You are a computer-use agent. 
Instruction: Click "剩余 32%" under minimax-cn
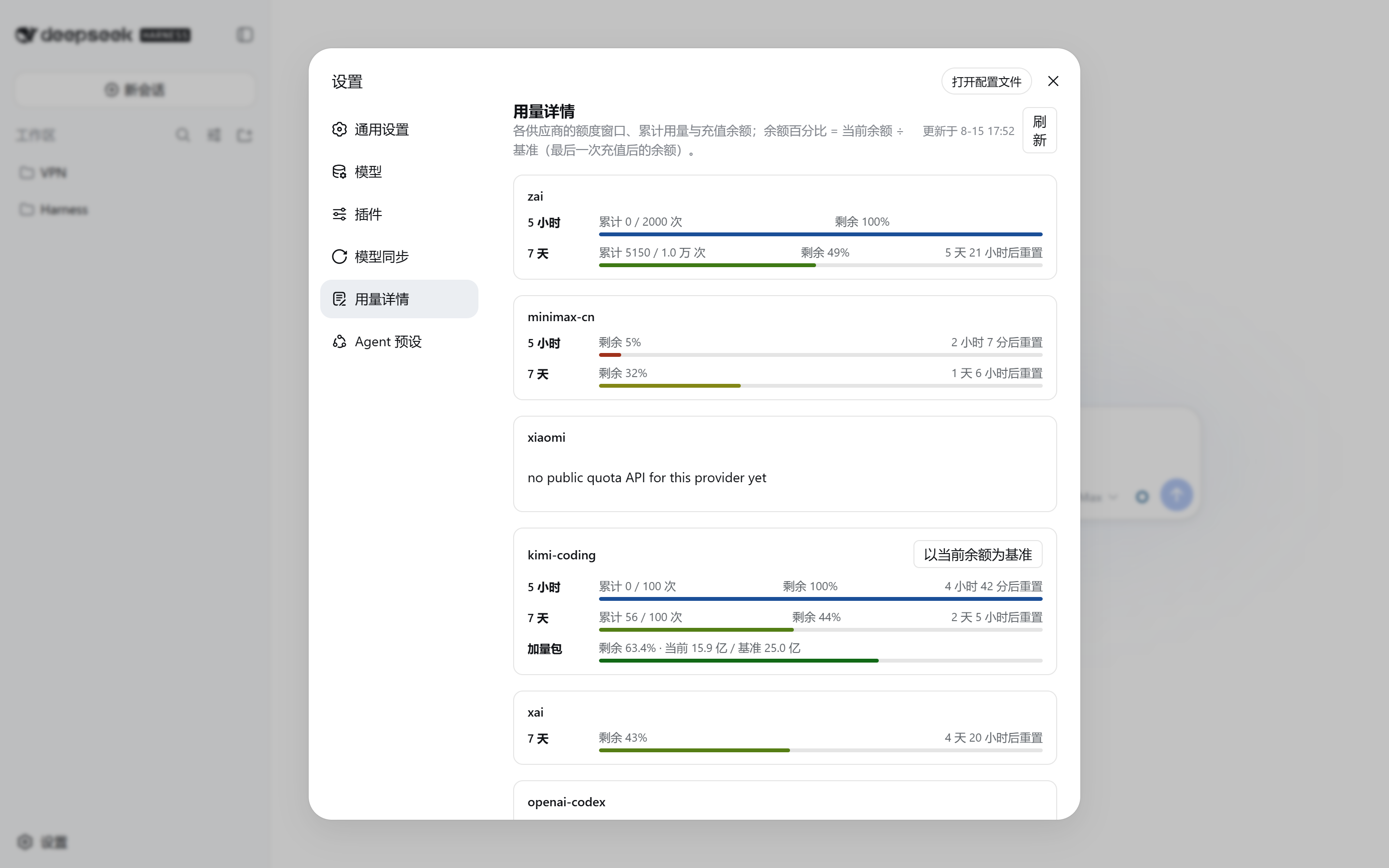623,373
